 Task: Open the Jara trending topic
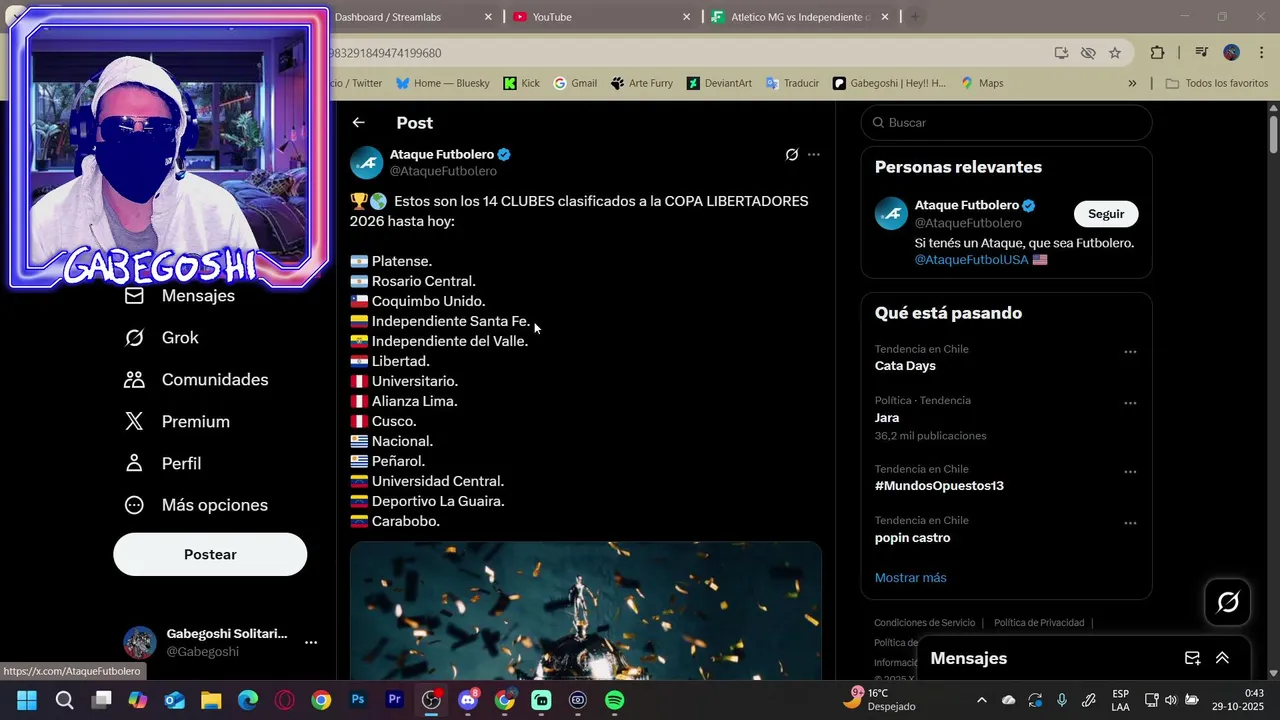point(887,418)
